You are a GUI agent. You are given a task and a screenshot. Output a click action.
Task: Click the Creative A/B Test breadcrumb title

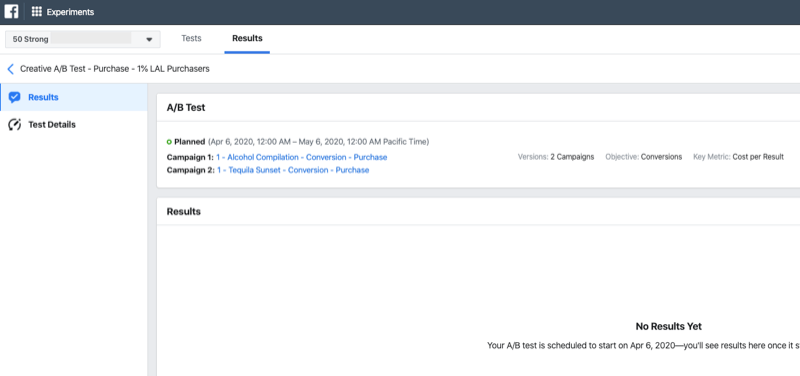point(115,69)
